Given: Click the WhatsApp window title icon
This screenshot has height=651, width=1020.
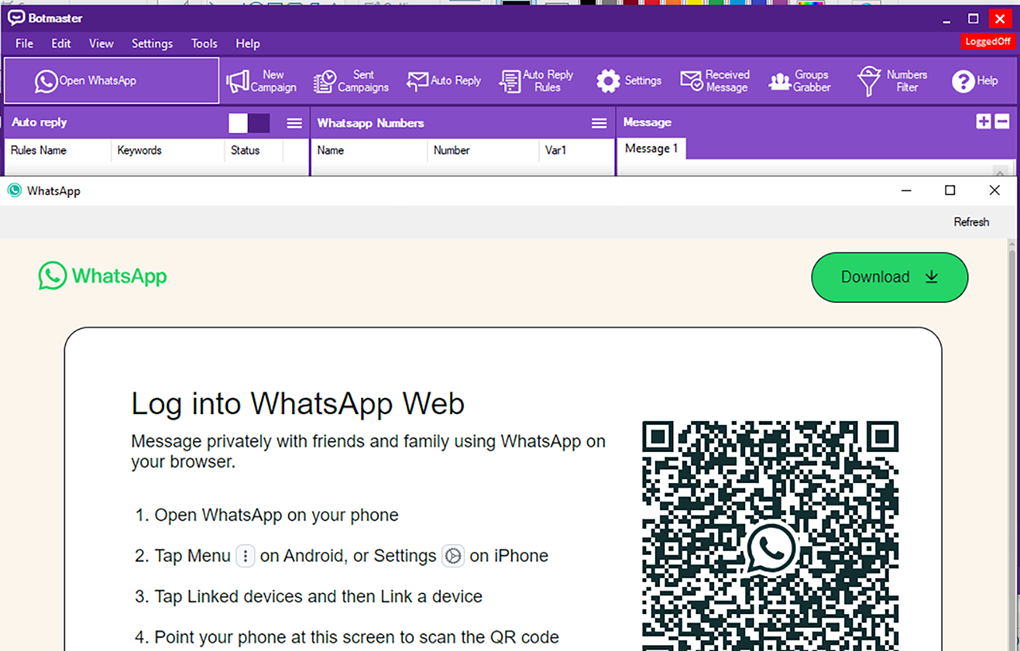Looking at the screenshot, I should (x=14, y=191).
